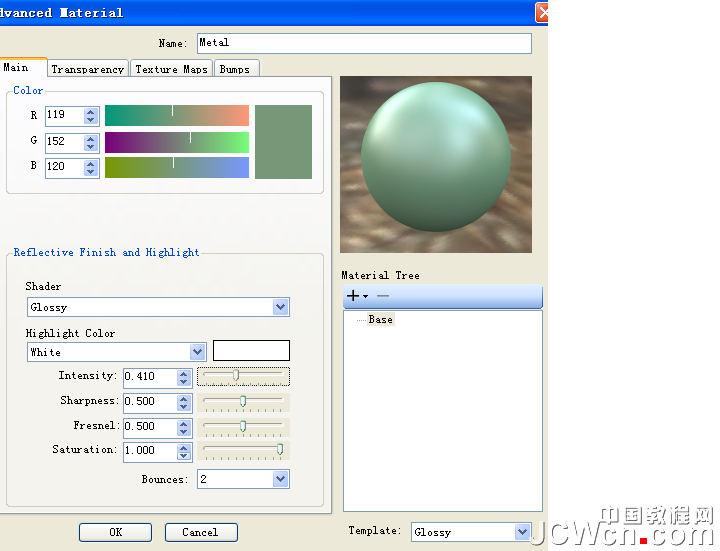720x551 pixels.
Task: Remove layer with the minus icon
Action: point(382,296)
